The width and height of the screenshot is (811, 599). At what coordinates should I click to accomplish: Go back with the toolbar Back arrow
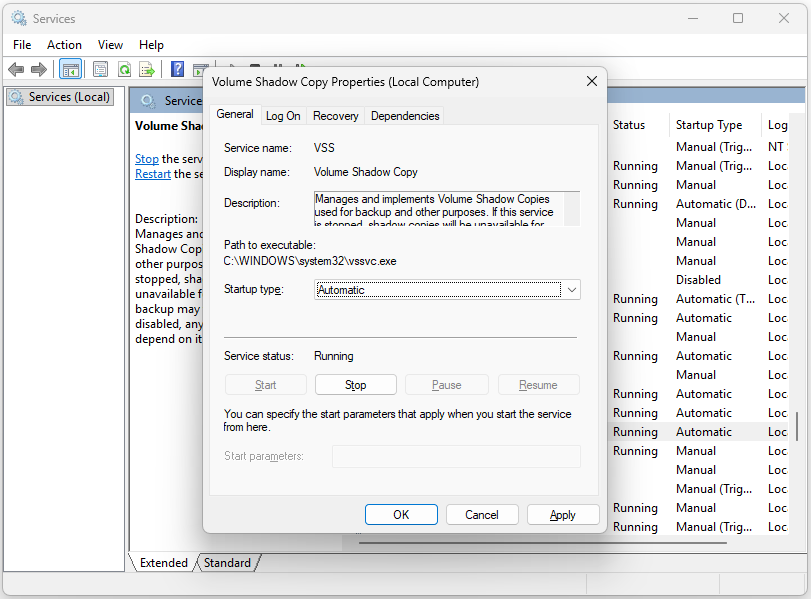pyautogui.click(x=16, y=69)
